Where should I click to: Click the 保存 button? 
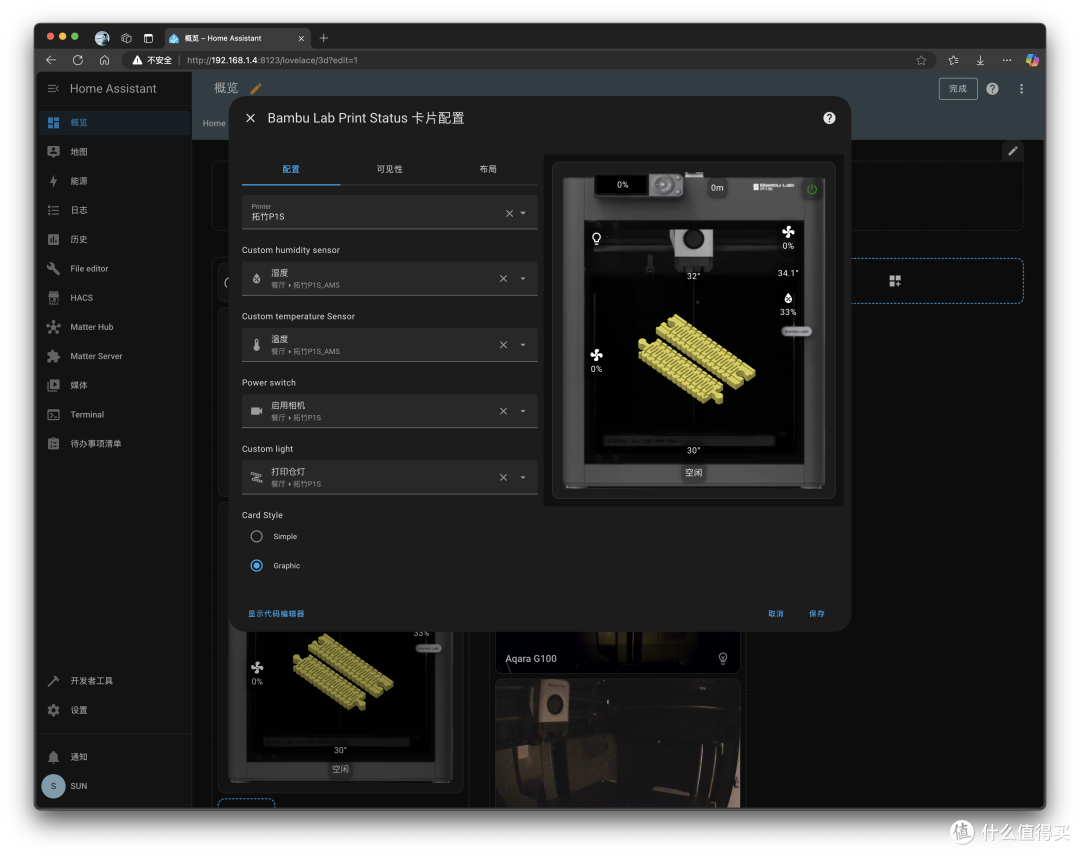[x=817, y=613]
